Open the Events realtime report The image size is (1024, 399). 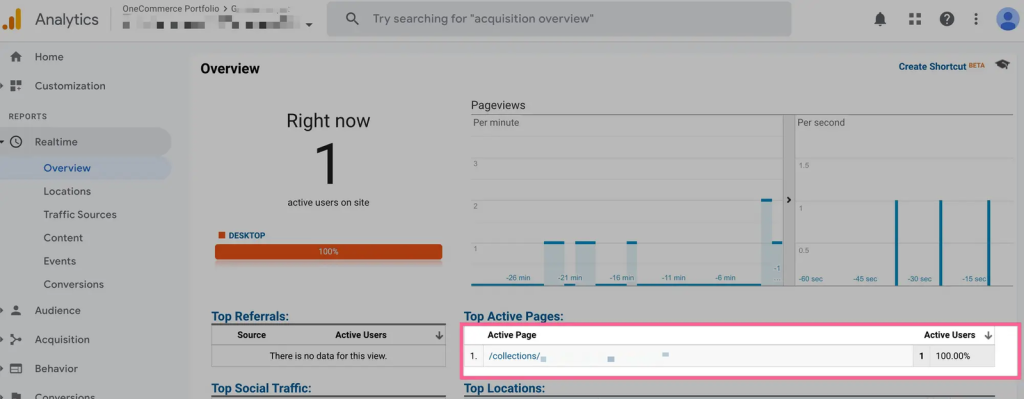tap(60, 261)
